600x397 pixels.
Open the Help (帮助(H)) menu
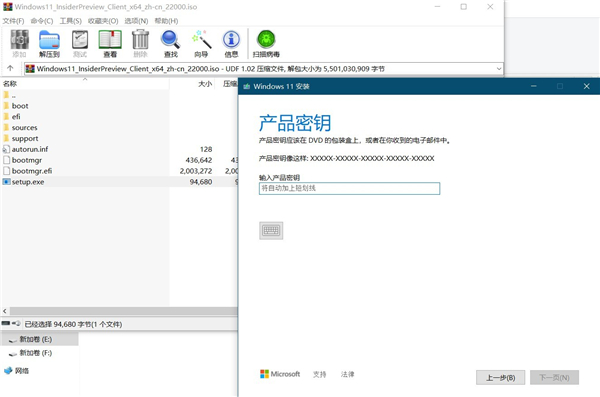pos(166,21)
